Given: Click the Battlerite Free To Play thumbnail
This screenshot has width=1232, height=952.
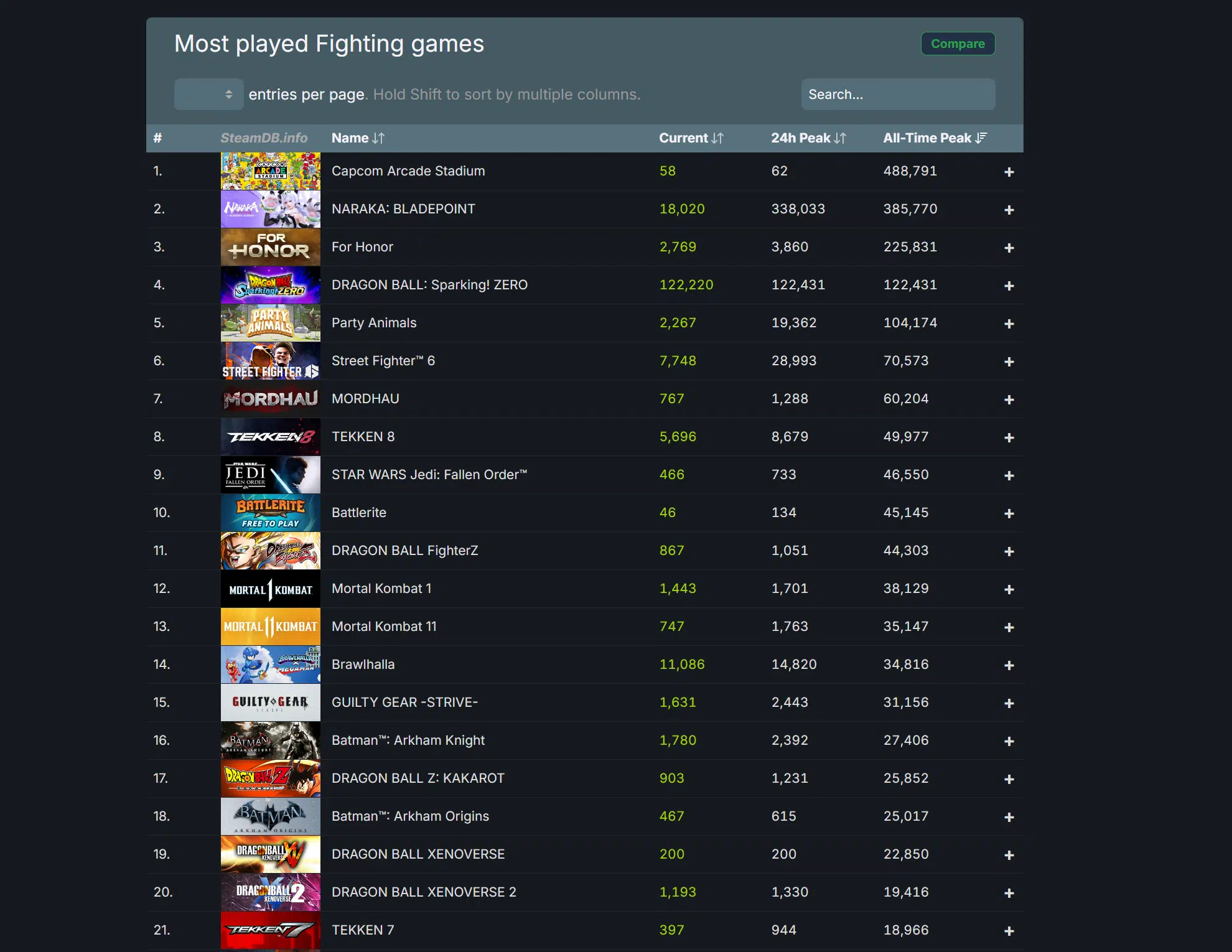Looking at the screenshot, I should [x=271, y=513].
